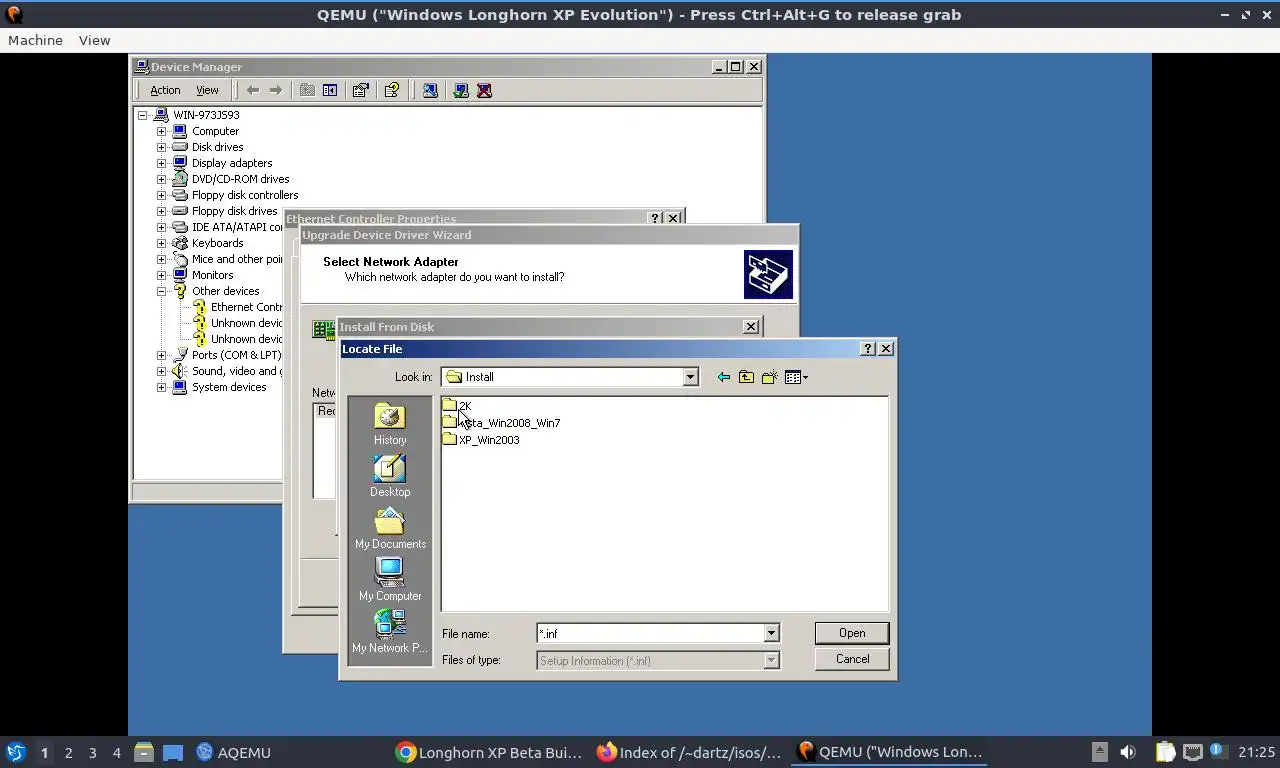This screenshot has height=768, width=1280.
Task: Click the Help icon in Device Manager toolbar
Action: point(392,90)
